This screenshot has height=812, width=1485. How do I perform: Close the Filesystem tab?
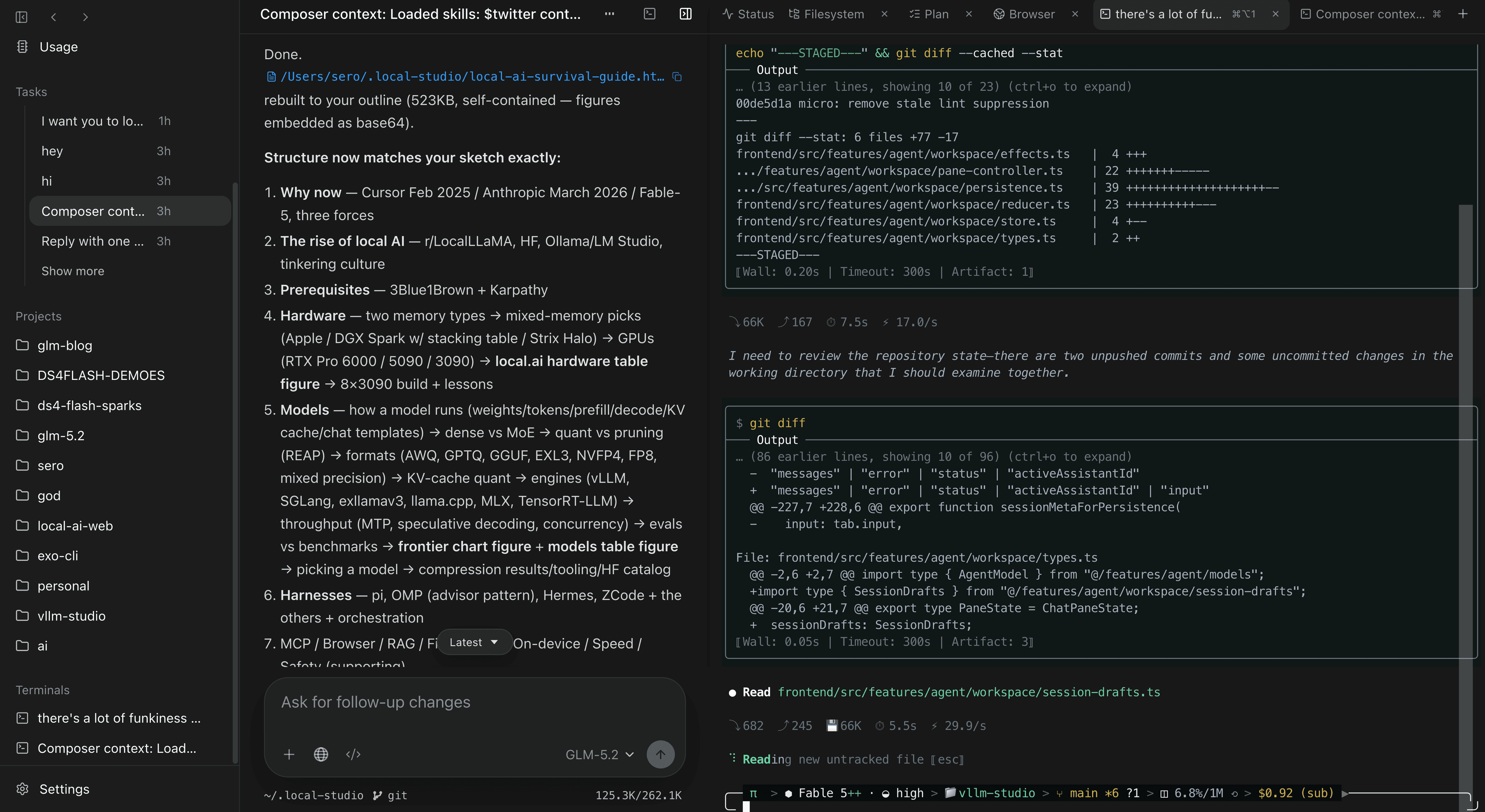(884, 14)
